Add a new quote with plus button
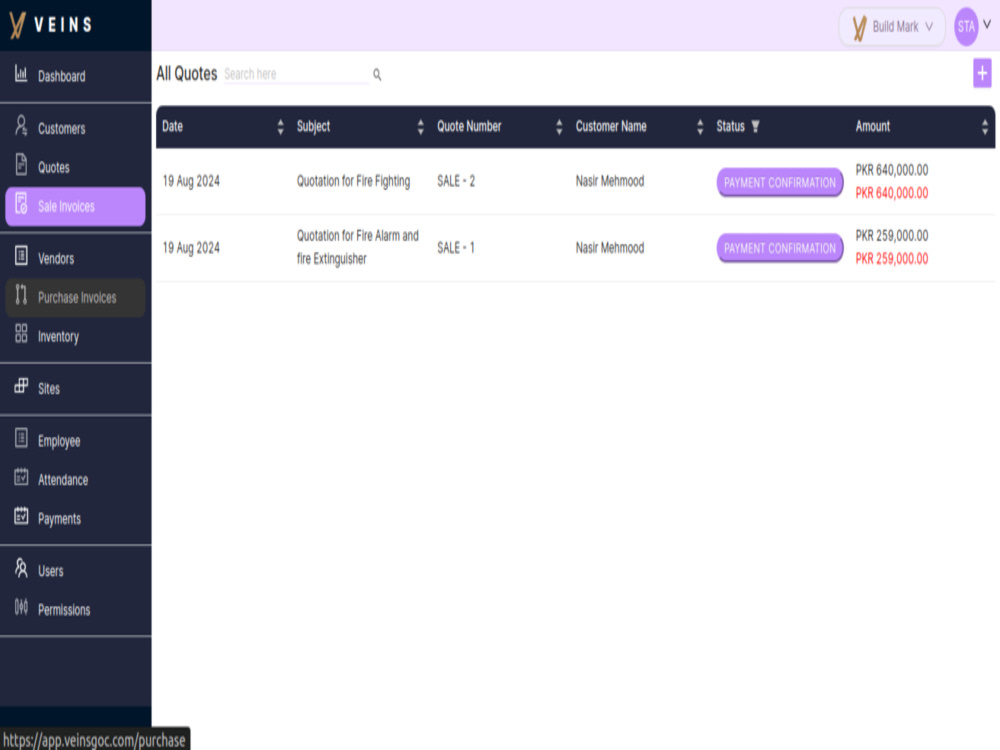The width and height of the screenshot is (1000, 750). (982, 73)
